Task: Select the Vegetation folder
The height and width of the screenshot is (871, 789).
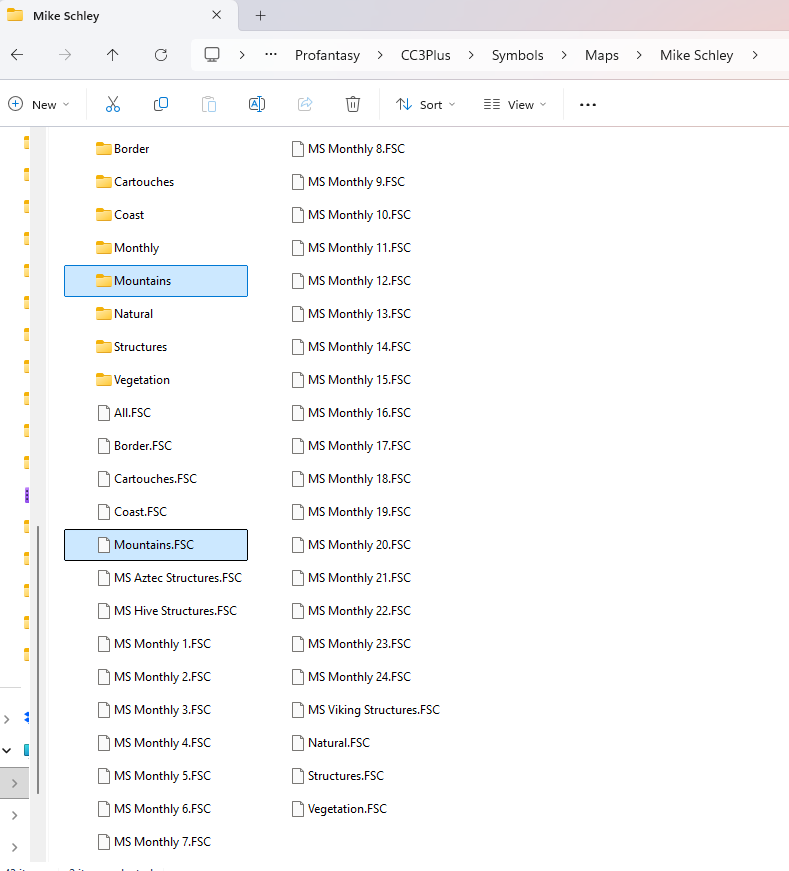Action: pos(141,380)
